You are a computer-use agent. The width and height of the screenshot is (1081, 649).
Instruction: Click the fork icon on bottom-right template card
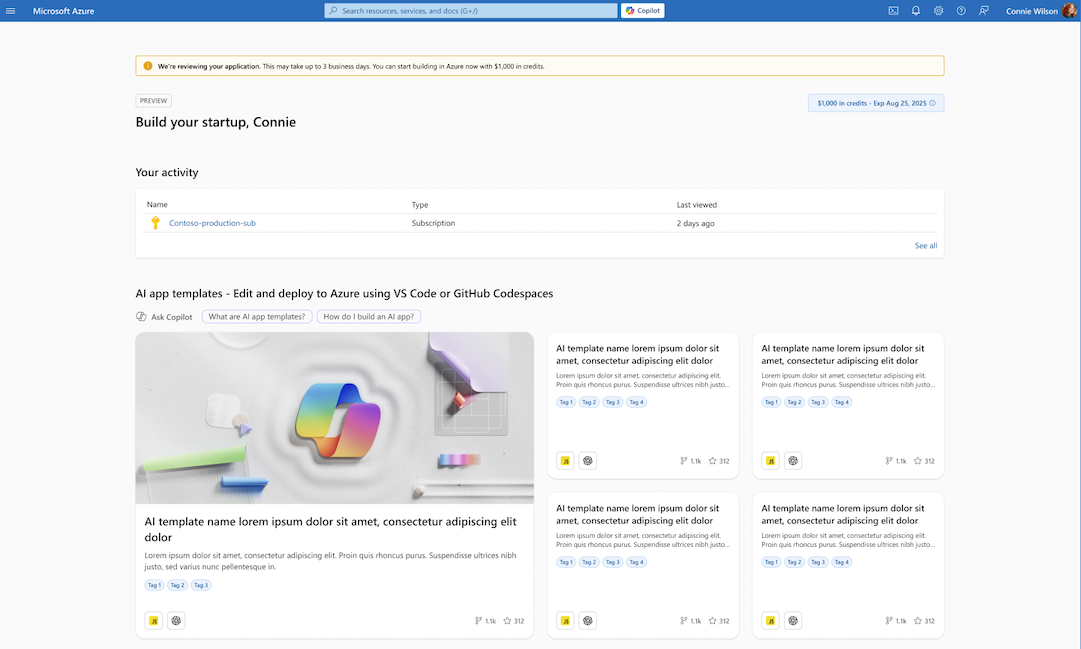point(889,621)
